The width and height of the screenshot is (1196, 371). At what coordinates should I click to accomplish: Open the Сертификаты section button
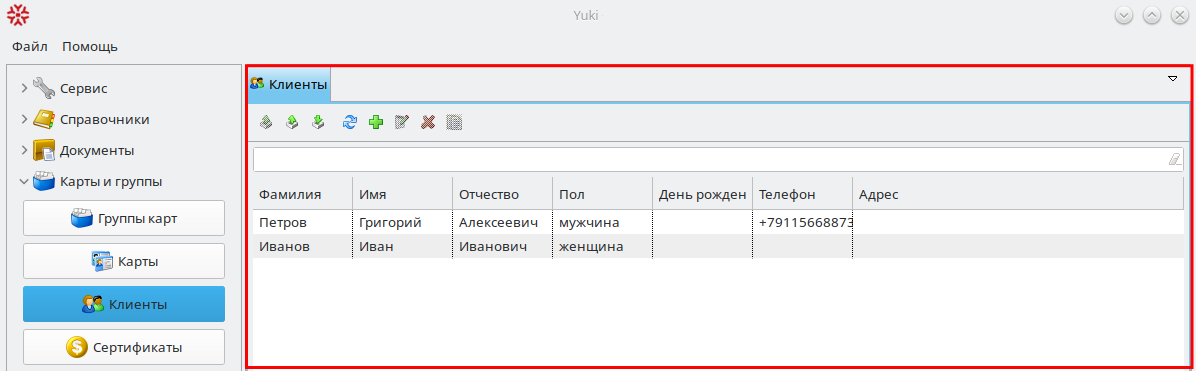click(124, 347)
